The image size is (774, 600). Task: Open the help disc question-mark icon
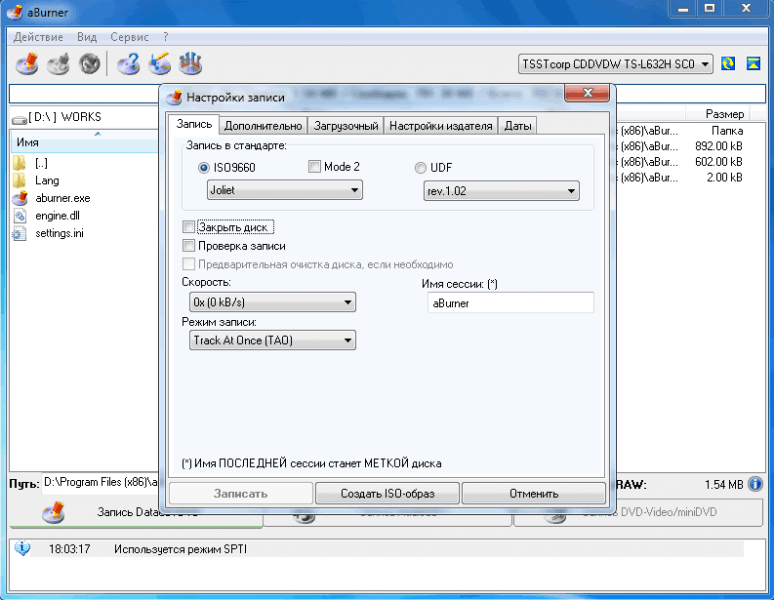pos(128,64)
